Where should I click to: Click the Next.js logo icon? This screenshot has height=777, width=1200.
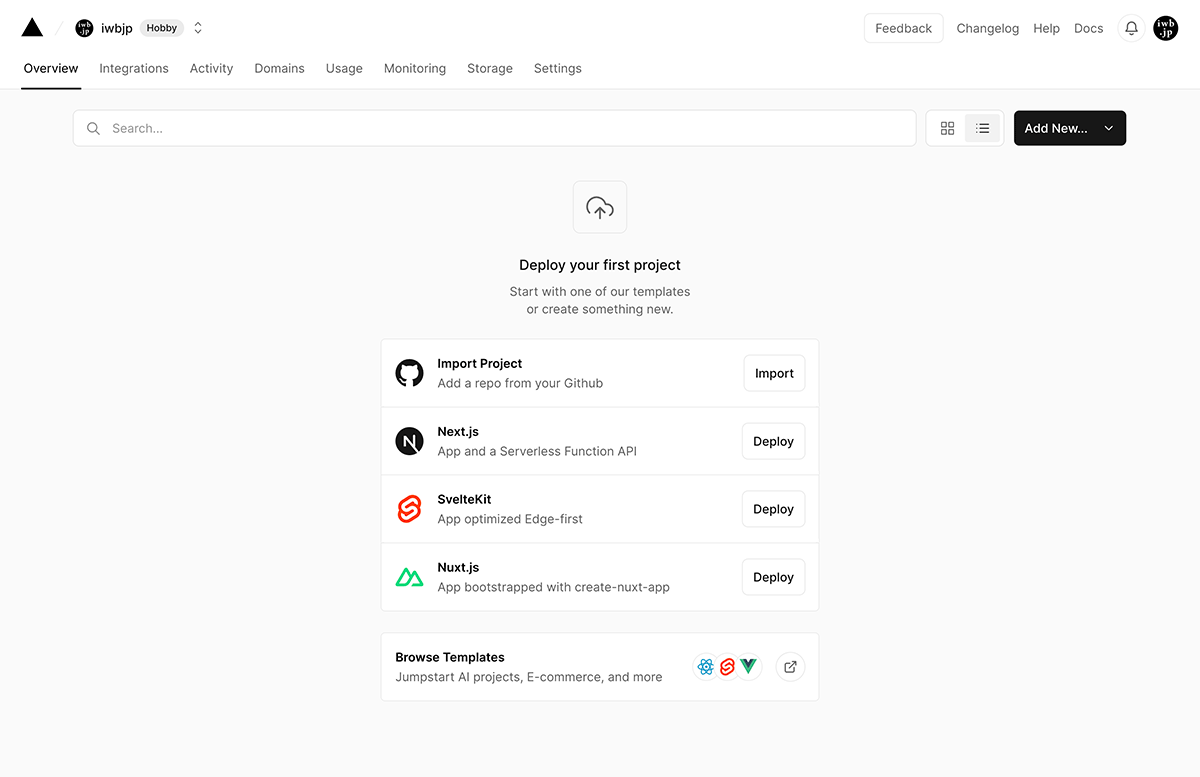point(409,441)
